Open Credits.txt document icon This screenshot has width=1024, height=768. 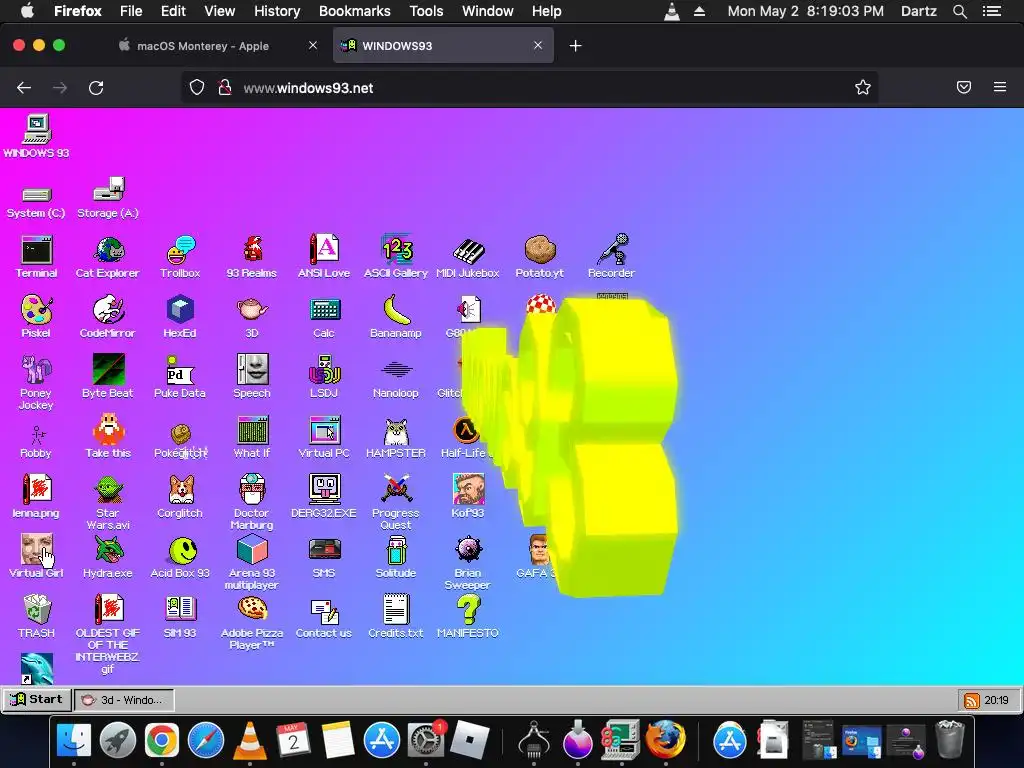(x=396, y=617)
